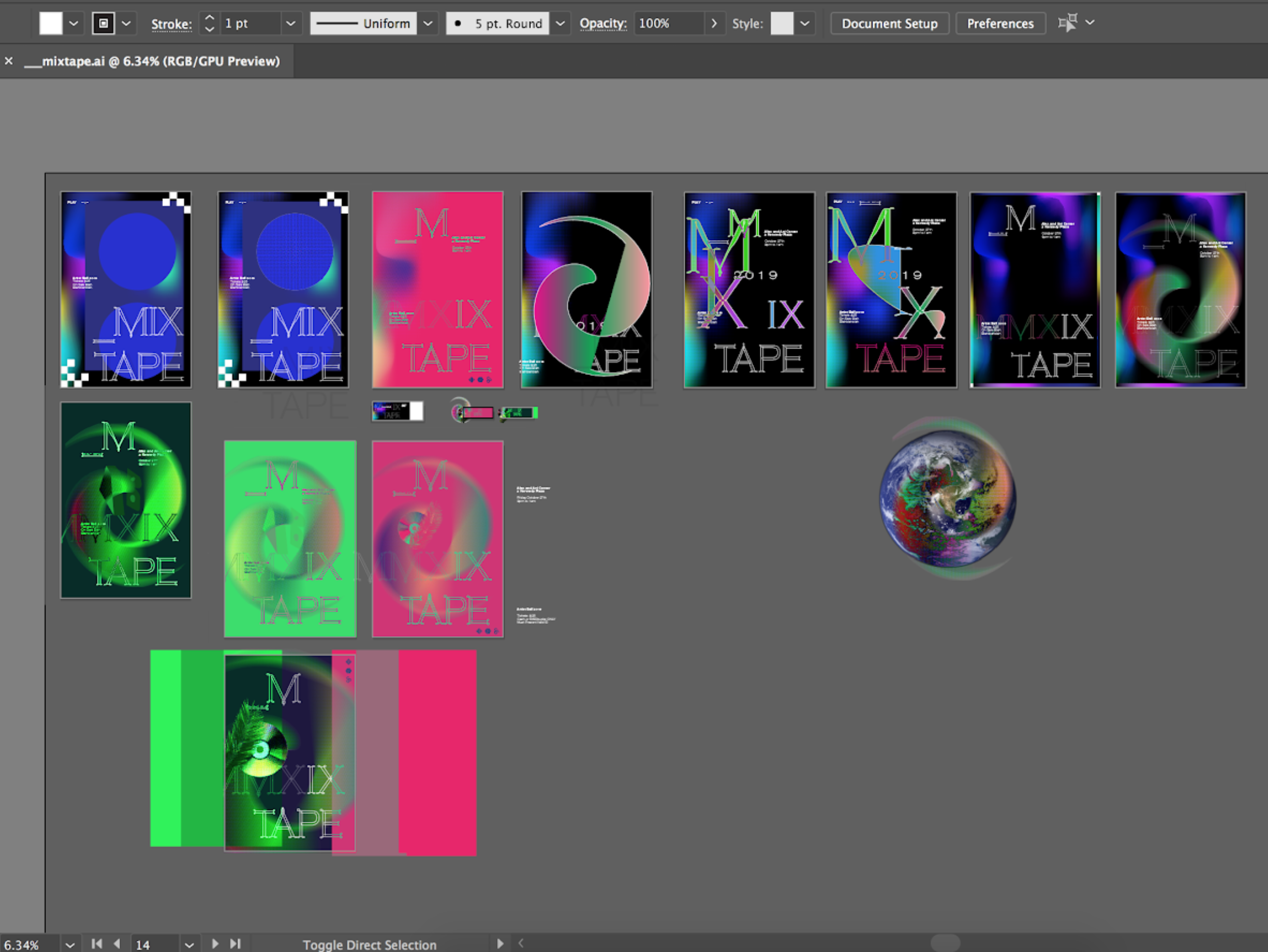
Task: Click the 1 pt stroke weight field
Action: (x=251, y=23)
